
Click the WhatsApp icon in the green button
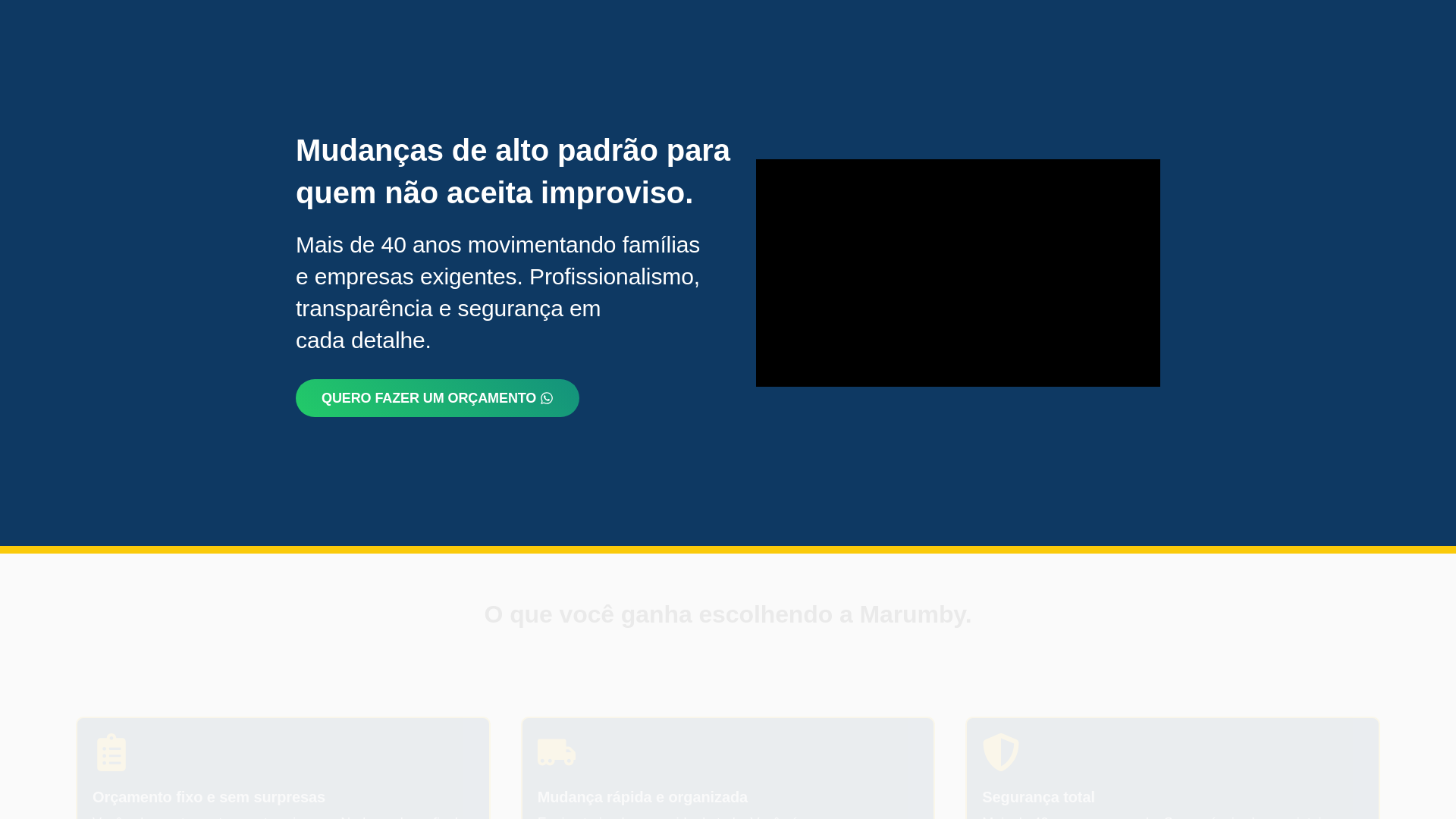(547, 398)
